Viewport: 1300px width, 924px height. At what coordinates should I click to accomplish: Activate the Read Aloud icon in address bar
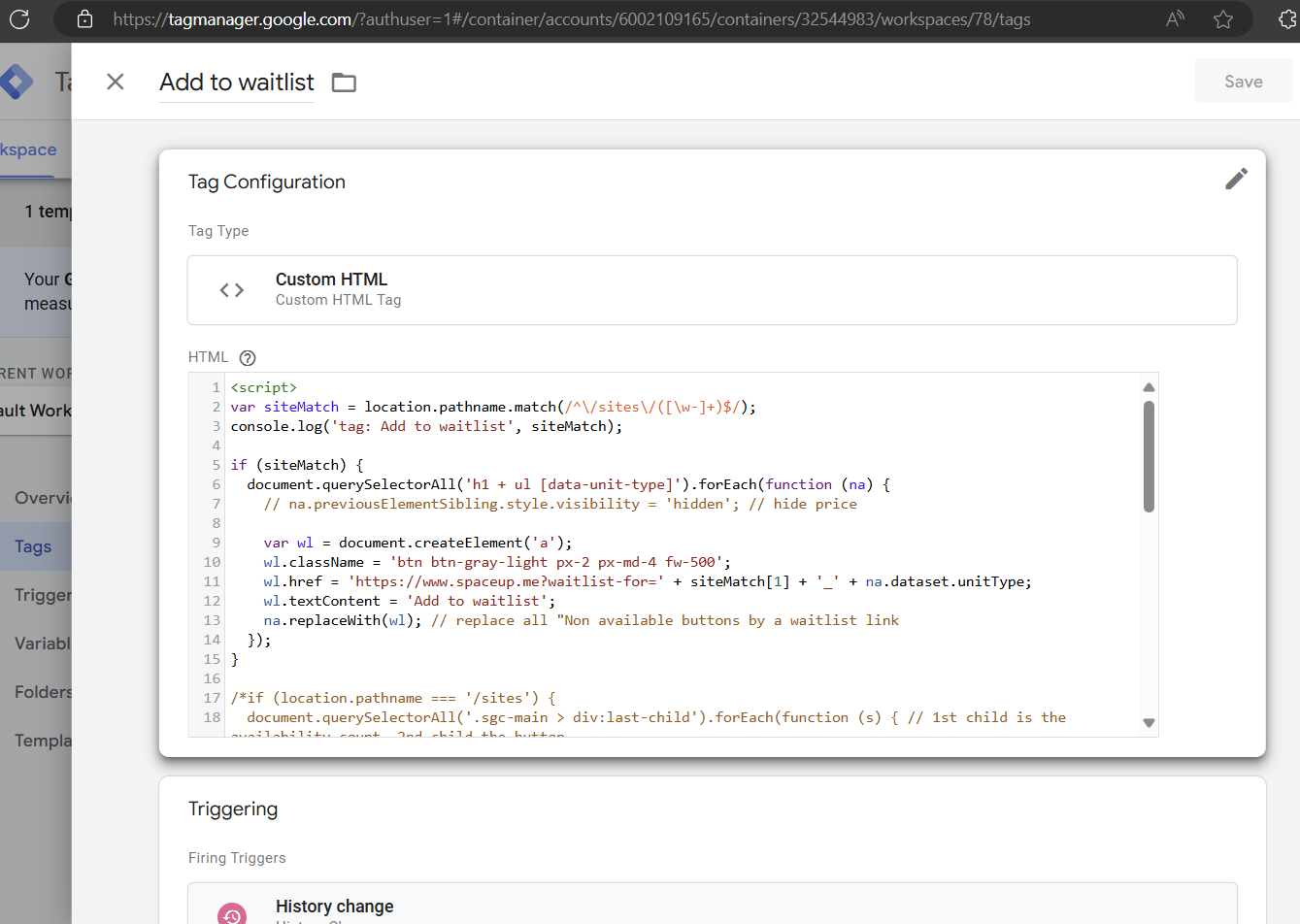1175,18
